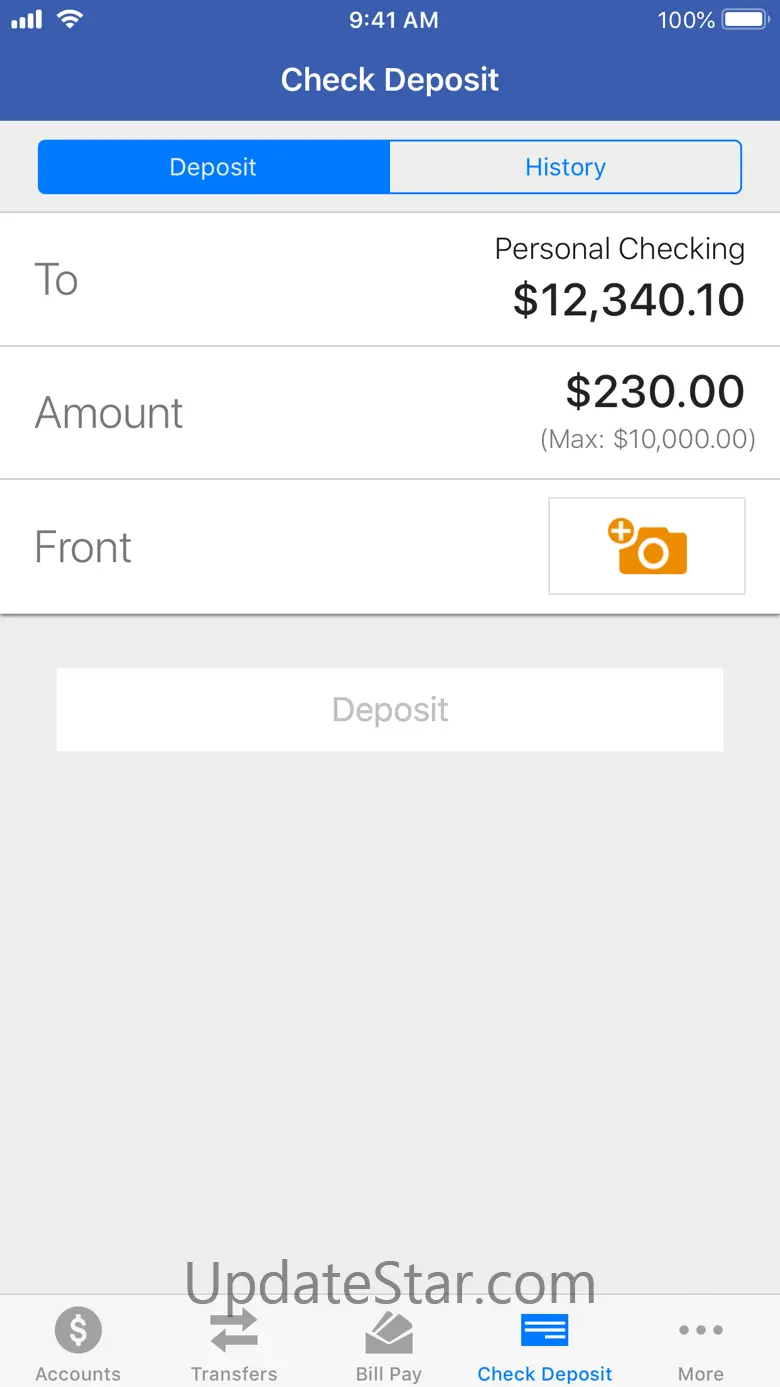Tap the Front row label
The image size is (780, 1387).
(x=83, y=547)
